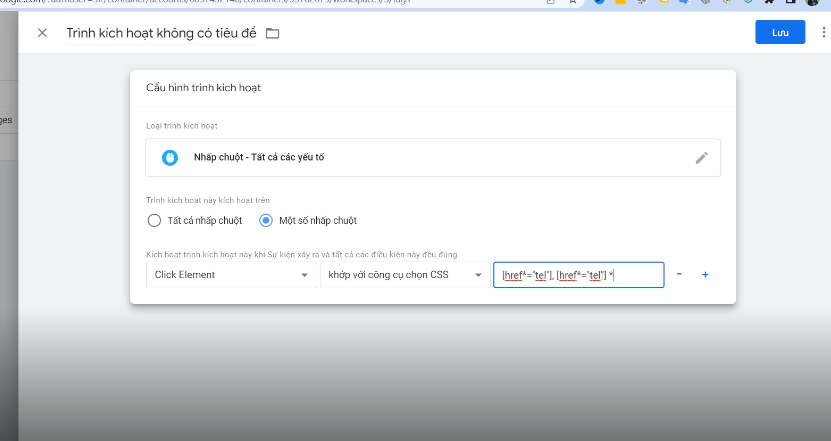
Task: Add a condition row with the plus icon
Action: pyautogui.click(x=705, y=275)
